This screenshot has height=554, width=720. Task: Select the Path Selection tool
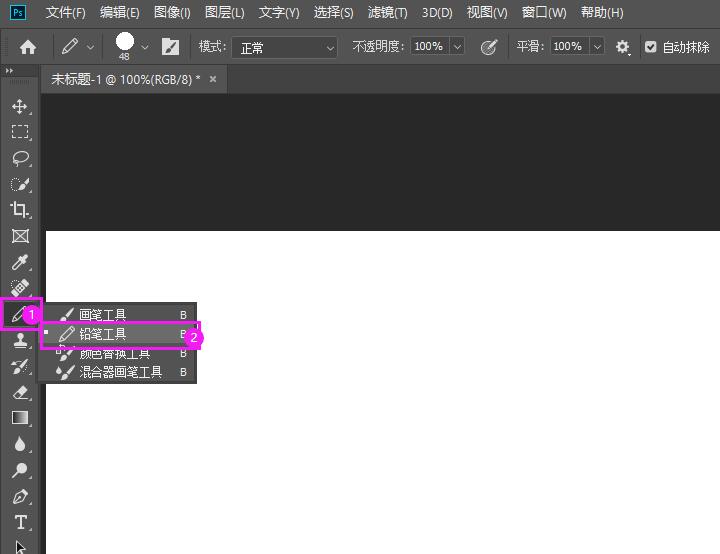(20, 547)
